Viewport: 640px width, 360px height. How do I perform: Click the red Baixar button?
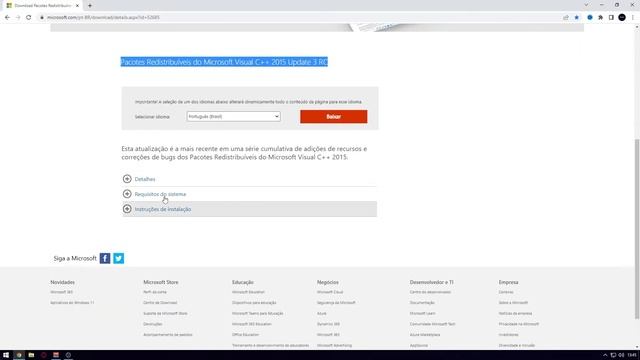click(x=333, y=117)
